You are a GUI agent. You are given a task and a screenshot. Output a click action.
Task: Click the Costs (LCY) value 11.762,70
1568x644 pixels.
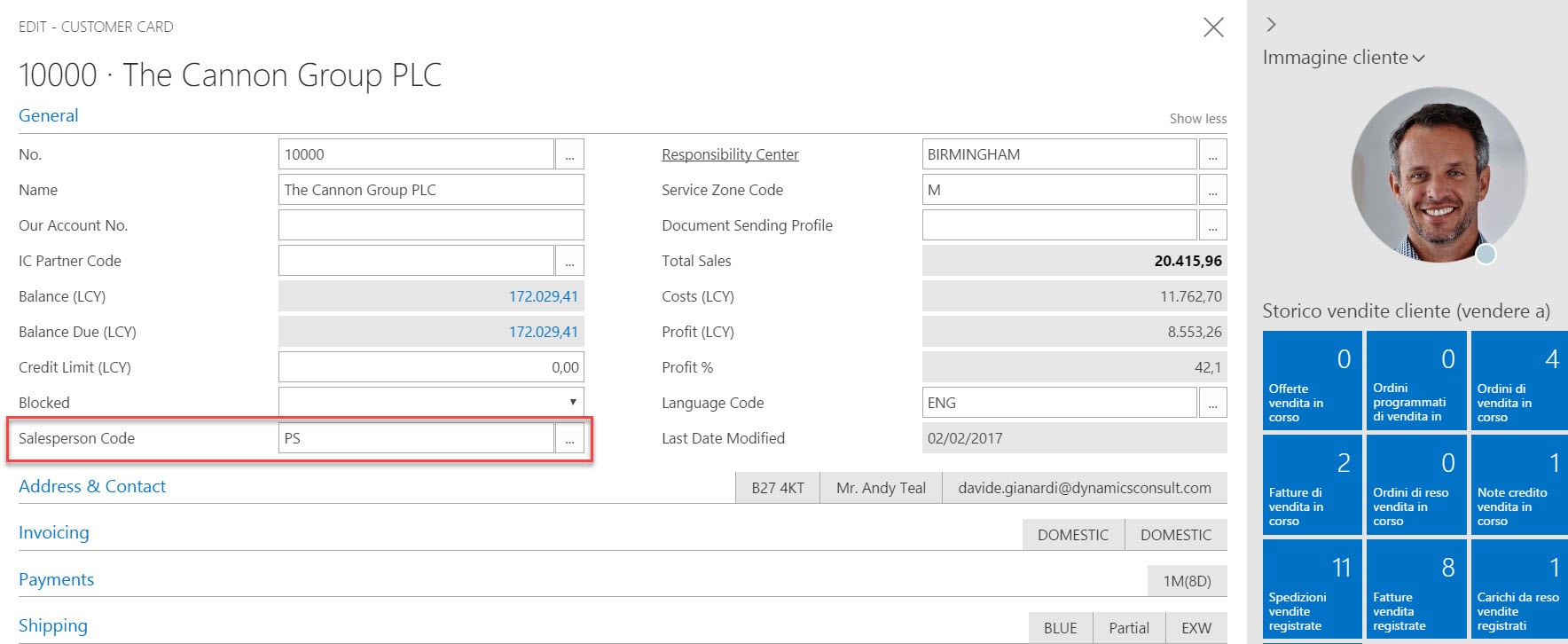click(x=1075, y=296)
